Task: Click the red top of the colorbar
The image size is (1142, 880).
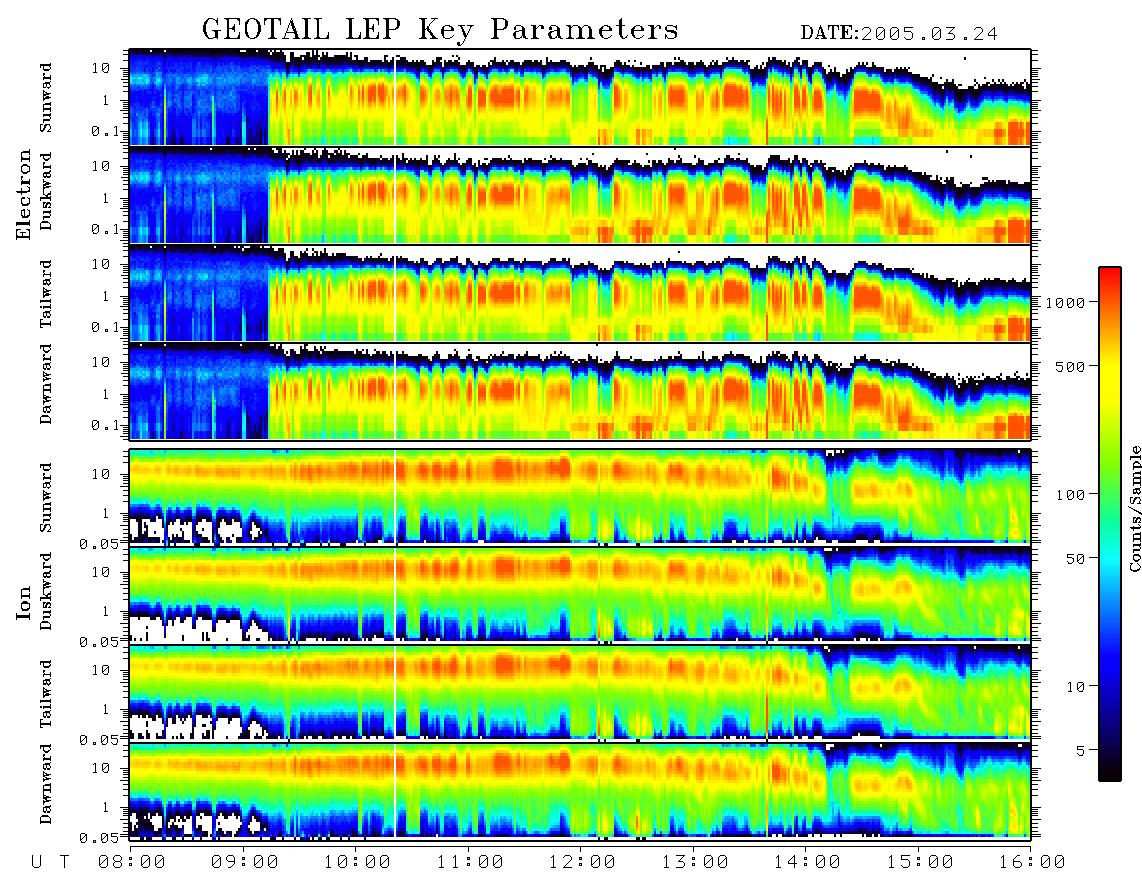Action: [1110, 273]
